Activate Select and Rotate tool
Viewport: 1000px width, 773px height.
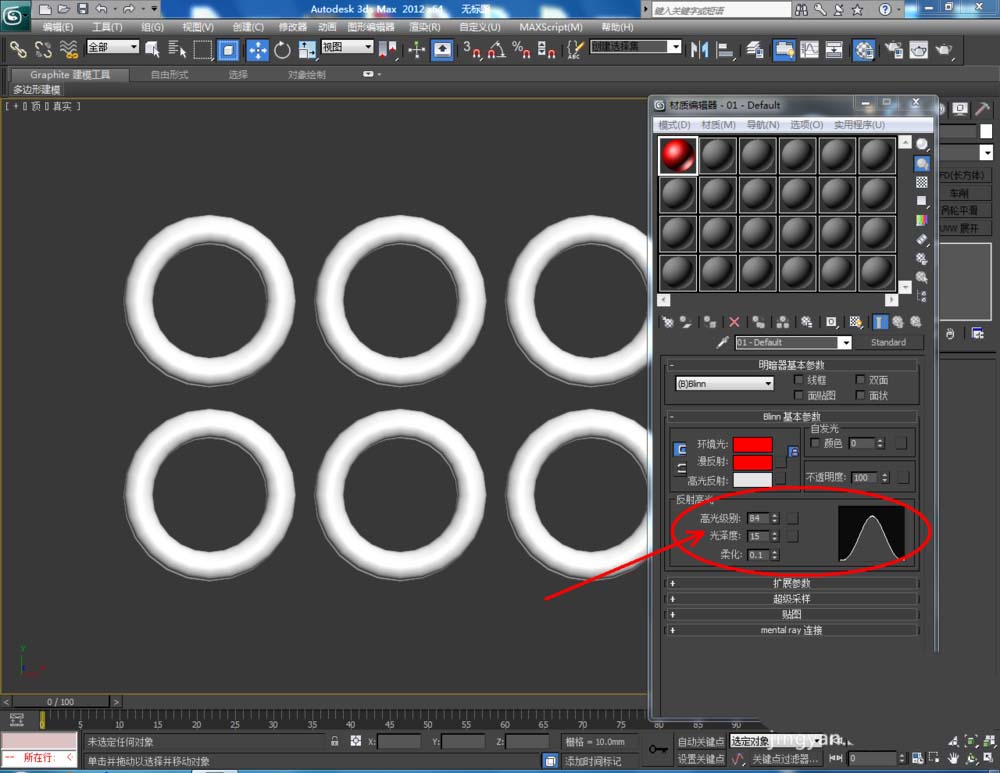282,50
